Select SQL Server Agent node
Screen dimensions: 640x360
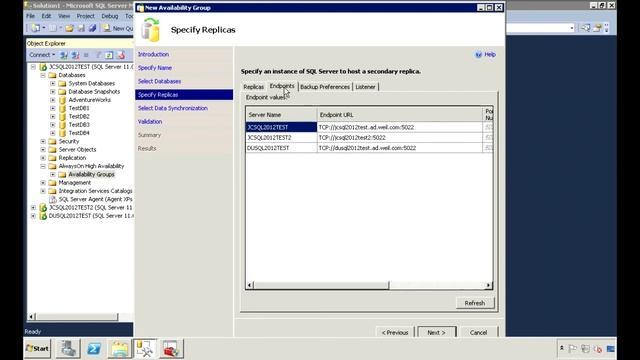point(96,199)
